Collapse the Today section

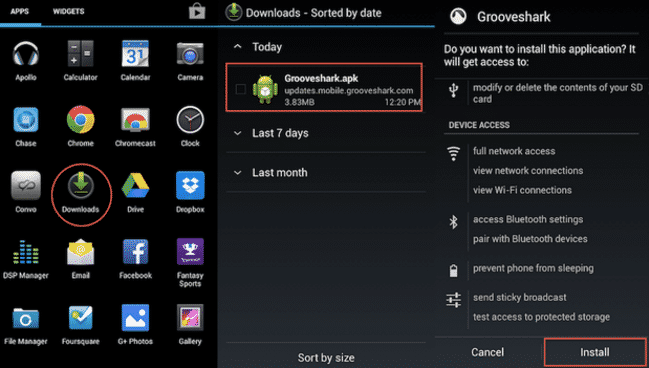click(238, 47)
